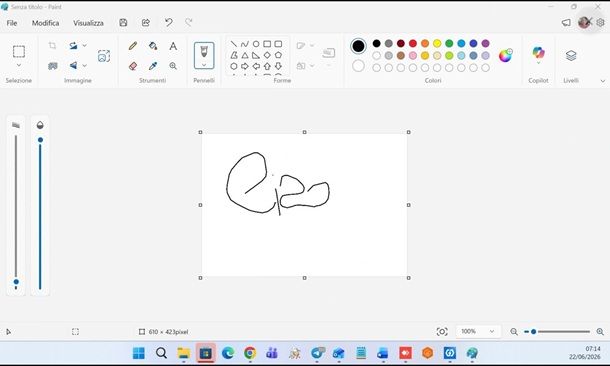Screen dimensions: 610x366
Task: Select secondary color 2 (white circle)
Action: click(358, 66)
